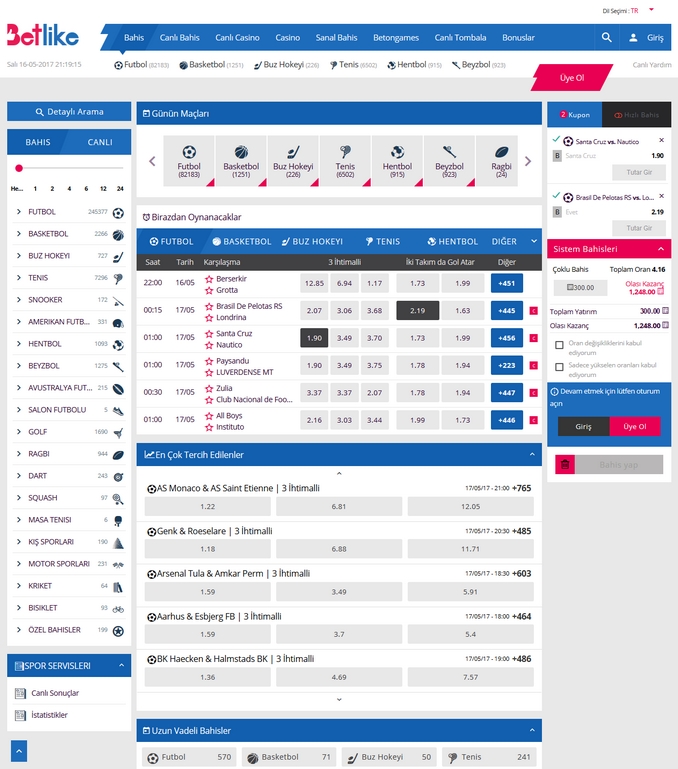Expand SNOOKER in the sidebar sports list
The width and height of the screenshot is (678, 769).
19,300
